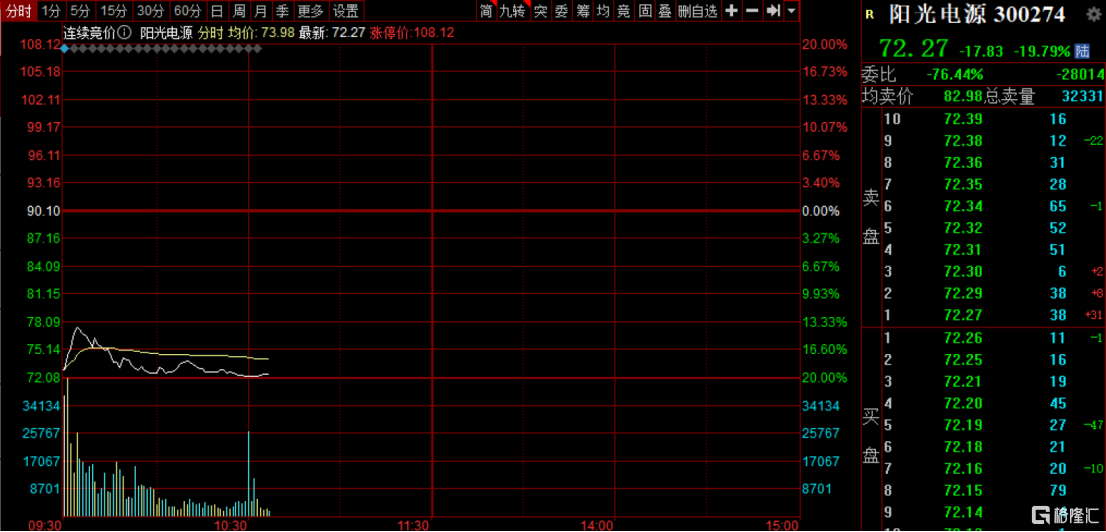This screenshot has height=532, width=1106.
Task: Open the 设置 chart settings
Action: coord(346,11)
